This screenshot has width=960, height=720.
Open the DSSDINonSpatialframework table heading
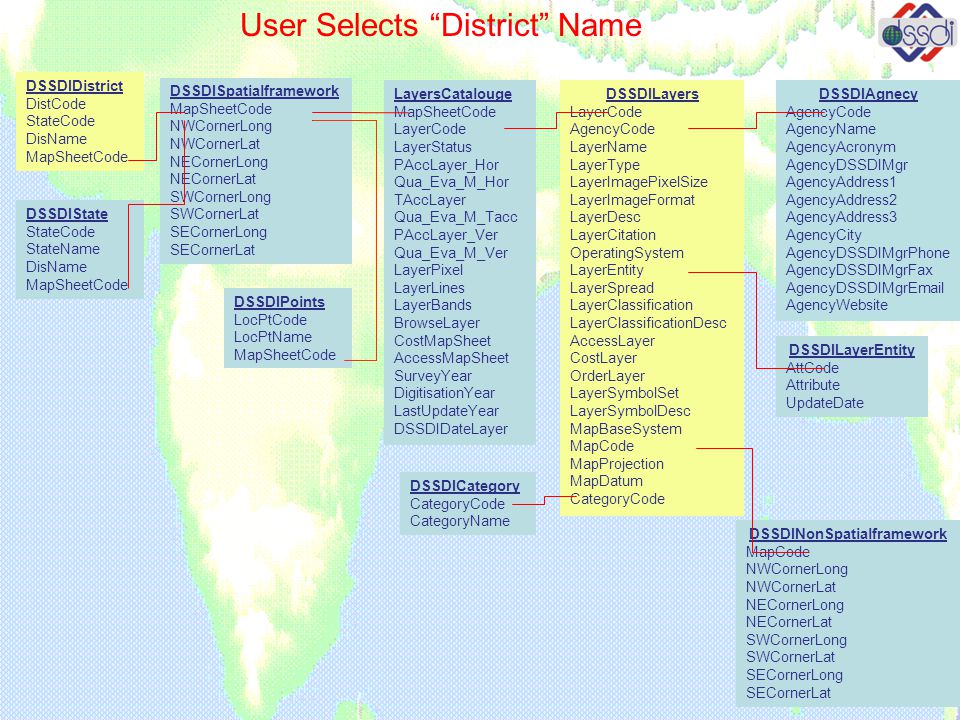(x=848, y=534)
